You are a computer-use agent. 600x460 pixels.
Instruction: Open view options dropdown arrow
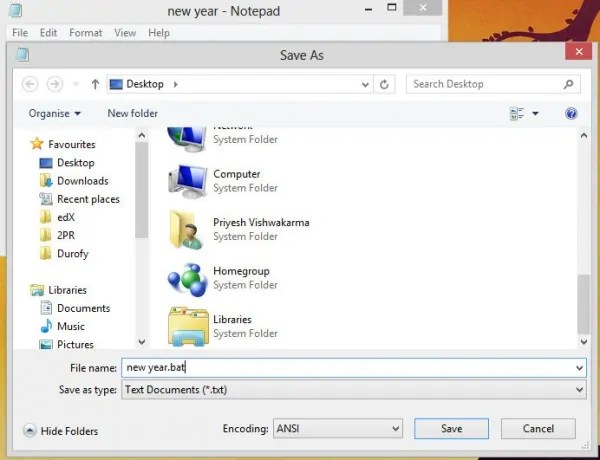click(x=535, y=114)
